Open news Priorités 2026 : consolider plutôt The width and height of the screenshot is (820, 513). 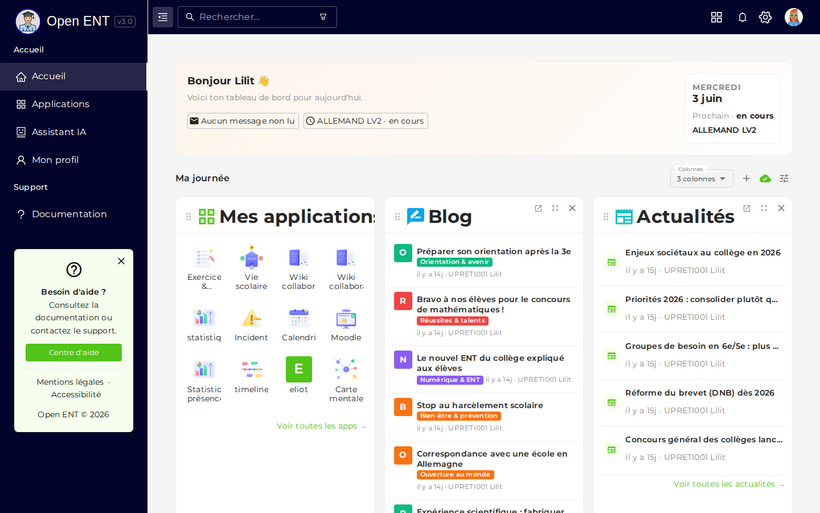coord(701,300)
